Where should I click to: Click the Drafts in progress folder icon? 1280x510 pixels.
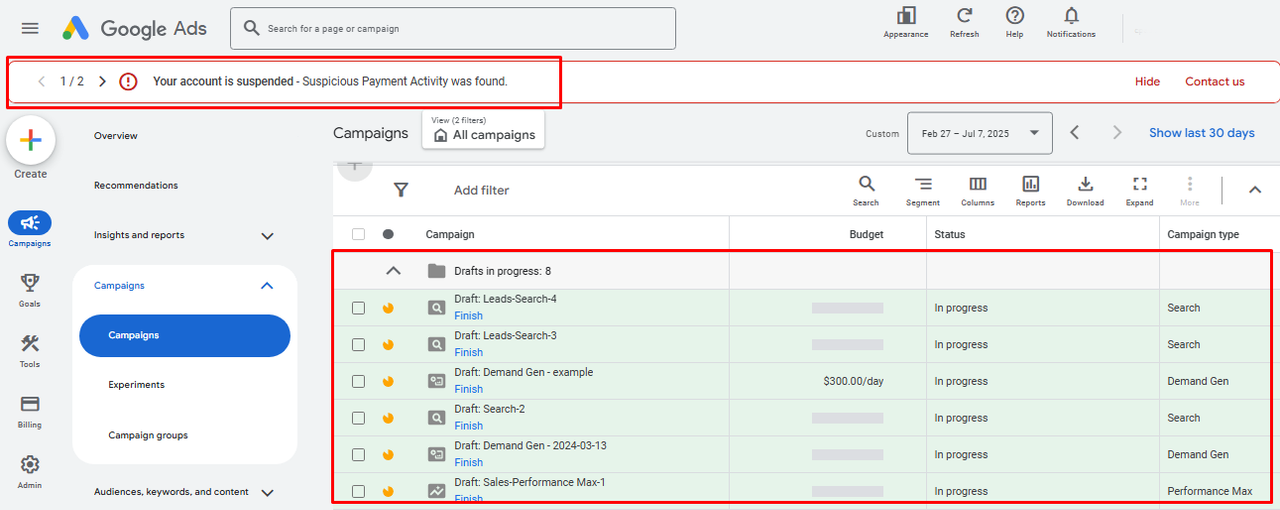[436, 271]
